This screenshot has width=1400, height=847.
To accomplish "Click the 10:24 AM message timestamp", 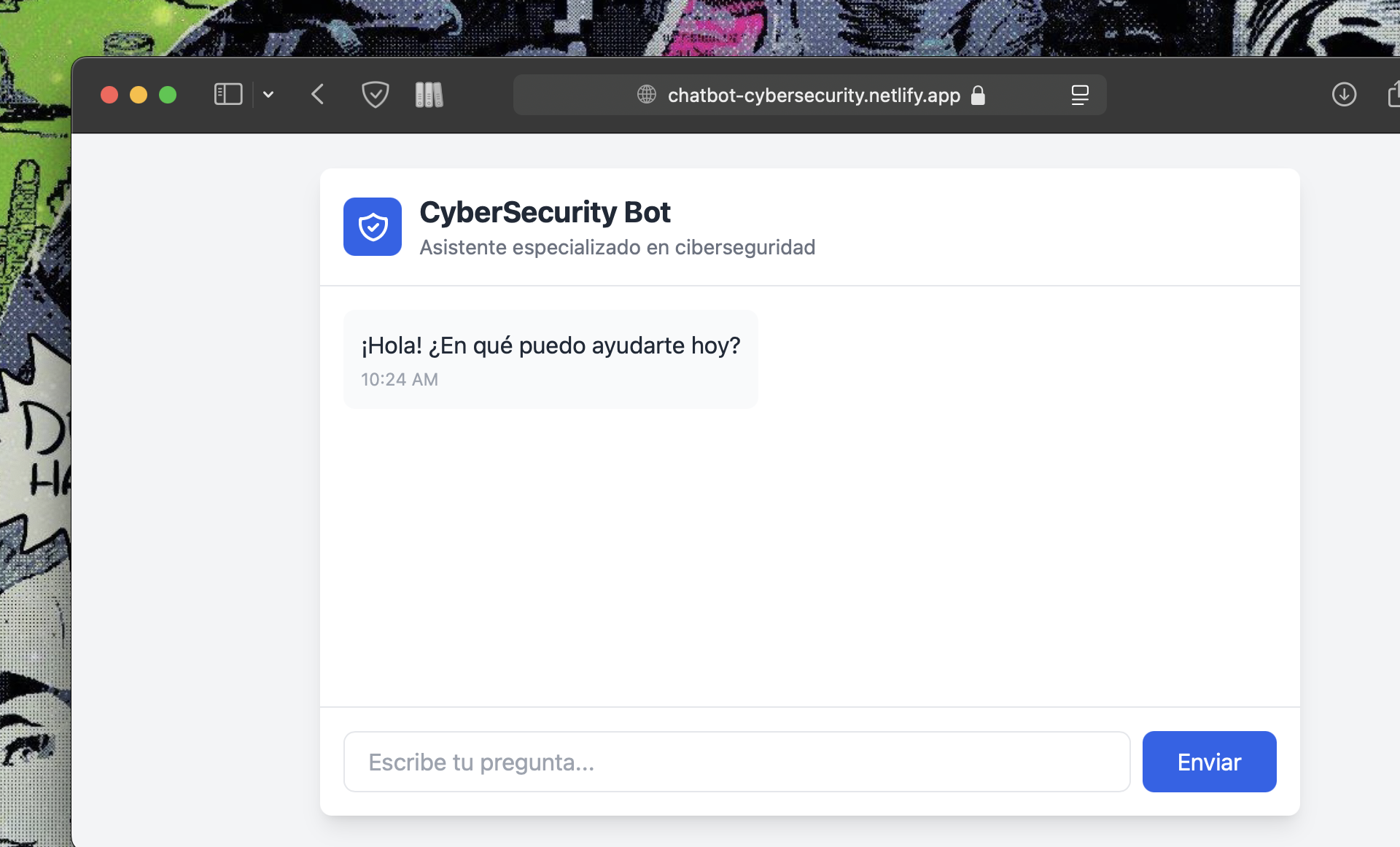I will point(400,380).
